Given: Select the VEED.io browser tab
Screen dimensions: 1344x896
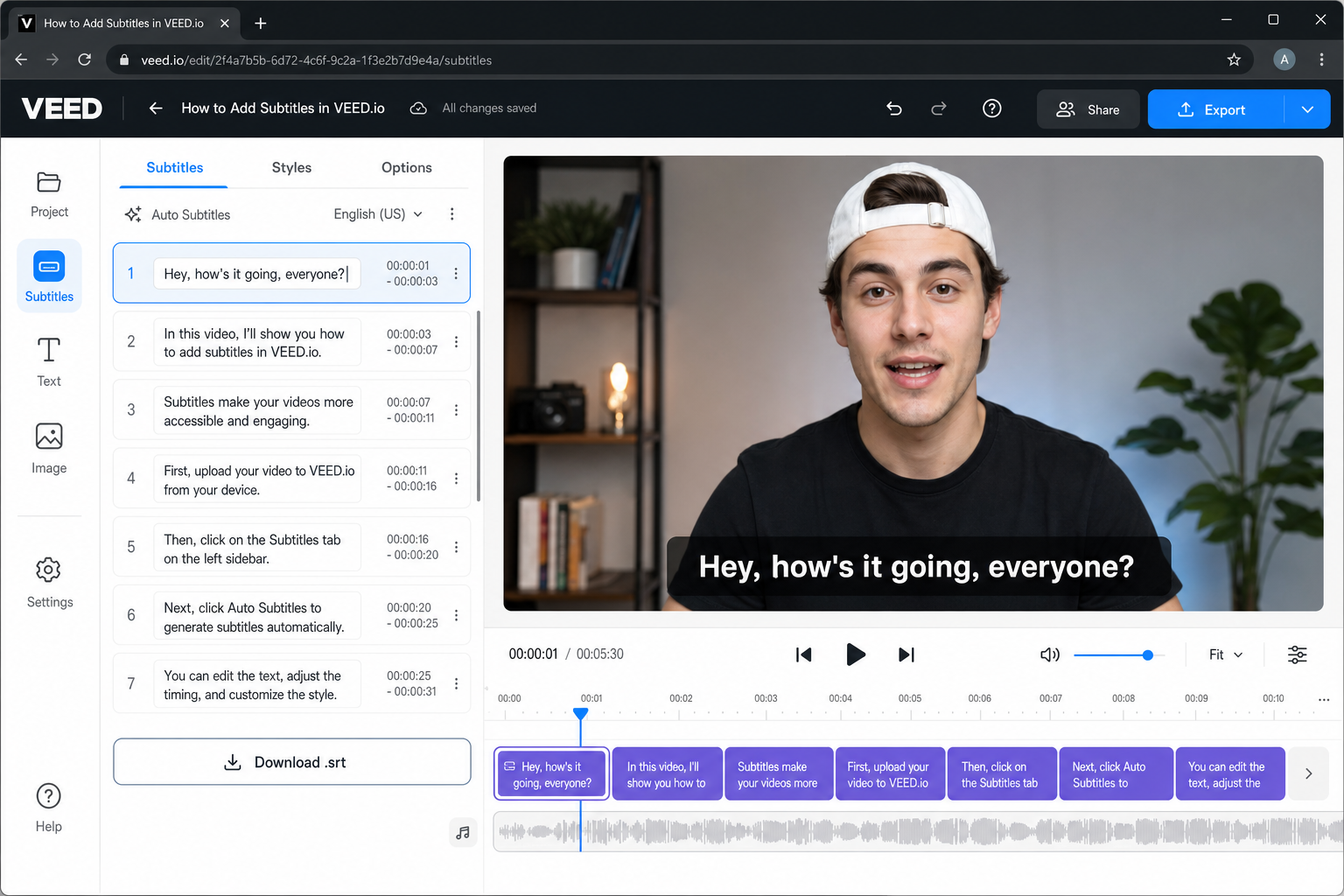Looking at the screenshot, I should pyautogui.click(x=122, y=24).
